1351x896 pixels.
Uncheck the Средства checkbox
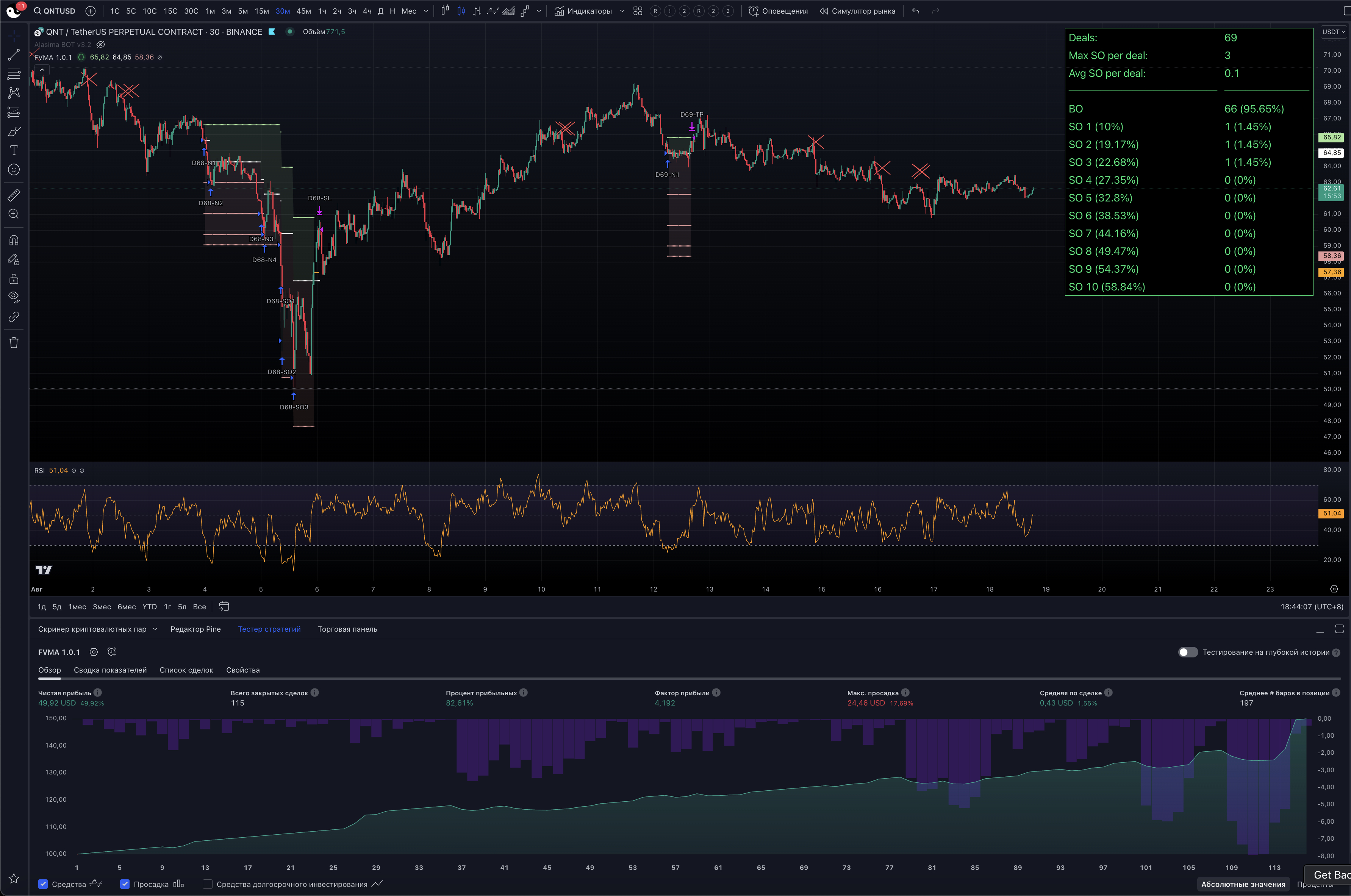[43, 884]
